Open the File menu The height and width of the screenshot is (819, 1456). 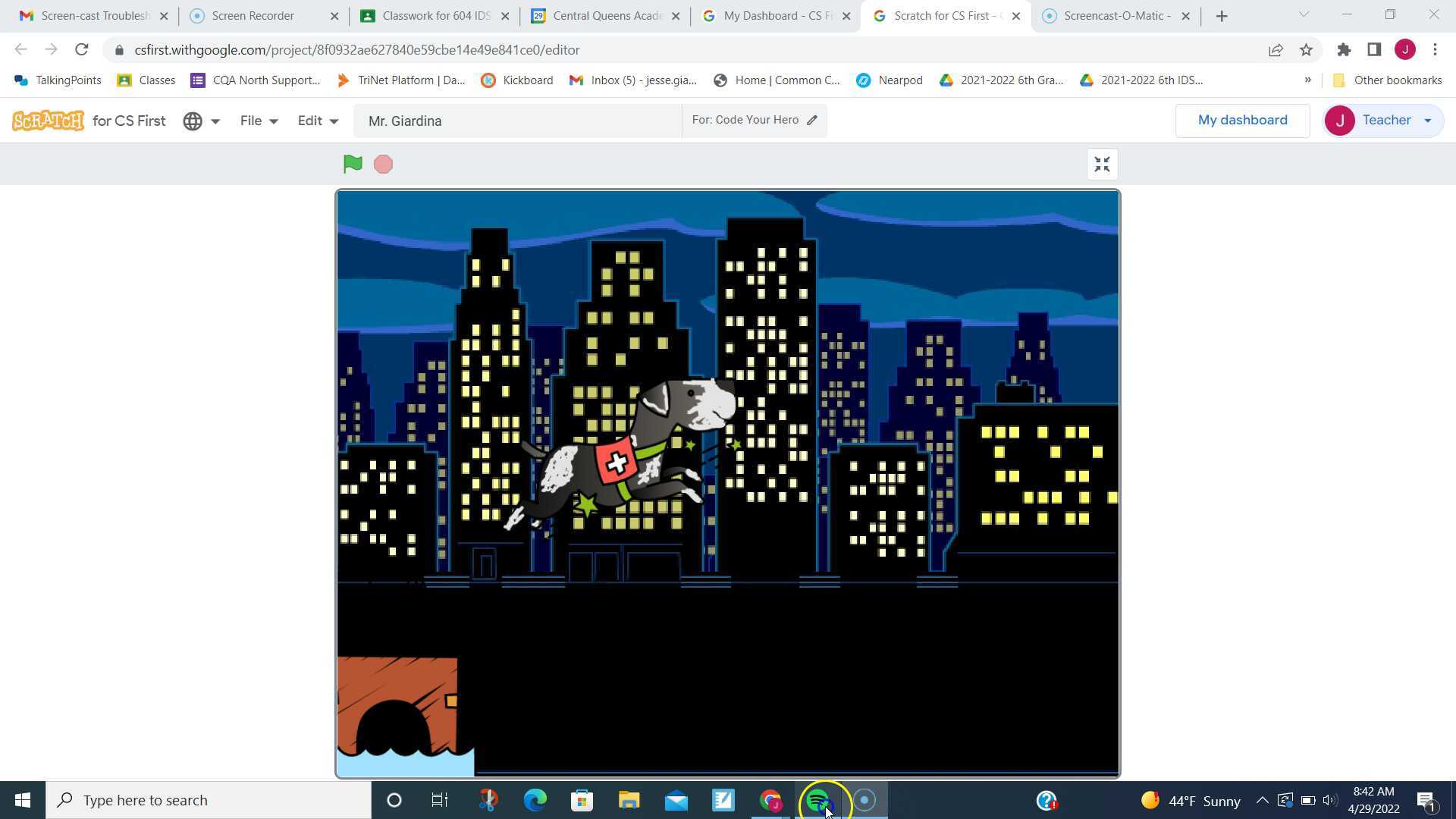click(259, 121)
